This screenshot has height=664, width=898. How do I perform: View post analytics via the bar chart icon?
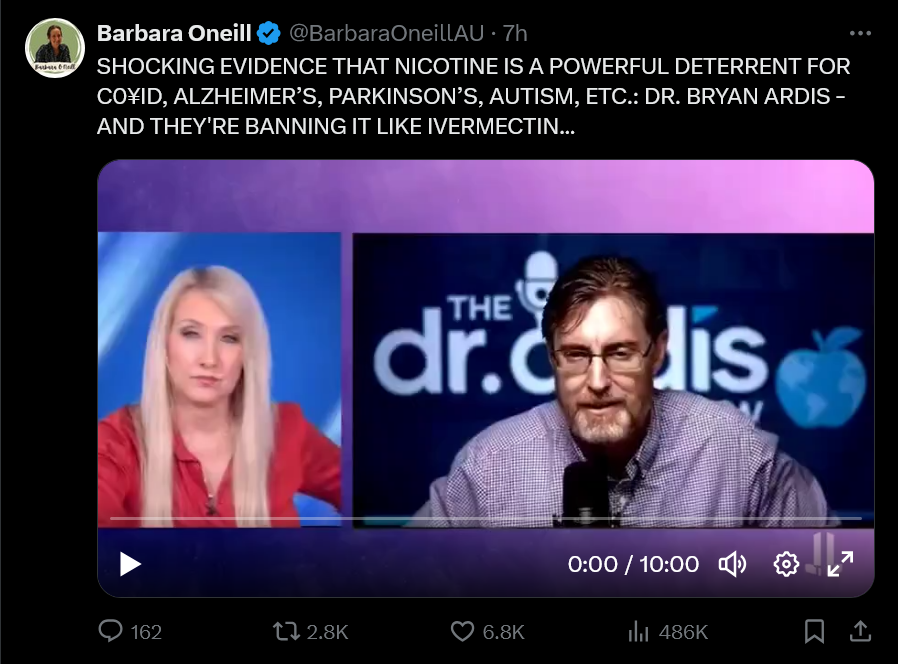tap(638, 631)
